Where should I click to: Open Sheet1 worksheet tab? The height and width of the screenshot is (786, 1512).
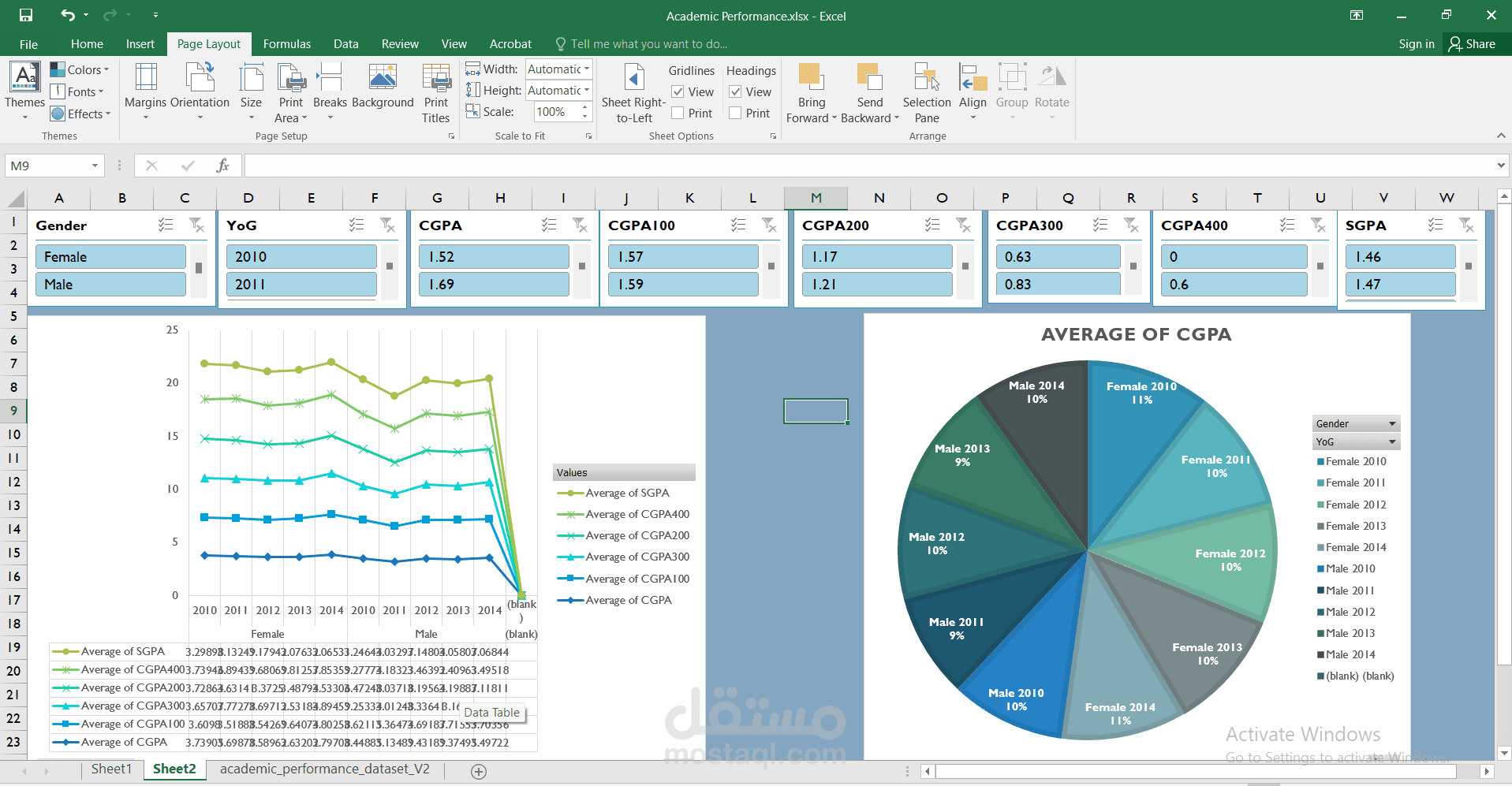click(x=111, y=769)
